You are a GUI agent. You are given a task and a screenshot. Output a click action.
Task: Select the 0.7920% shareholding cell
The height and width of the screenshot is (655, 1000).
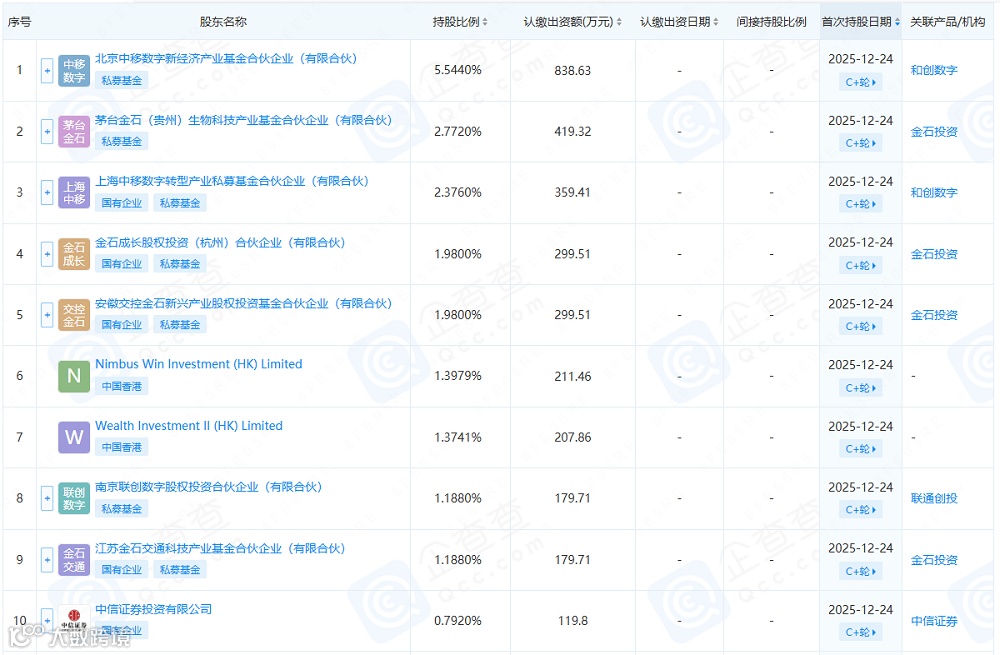click(458, 621)
